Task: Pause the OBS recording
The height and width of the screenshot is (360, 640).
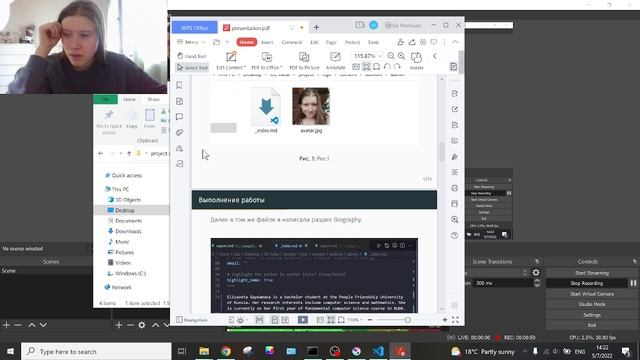Action: [x=633, y=283]
